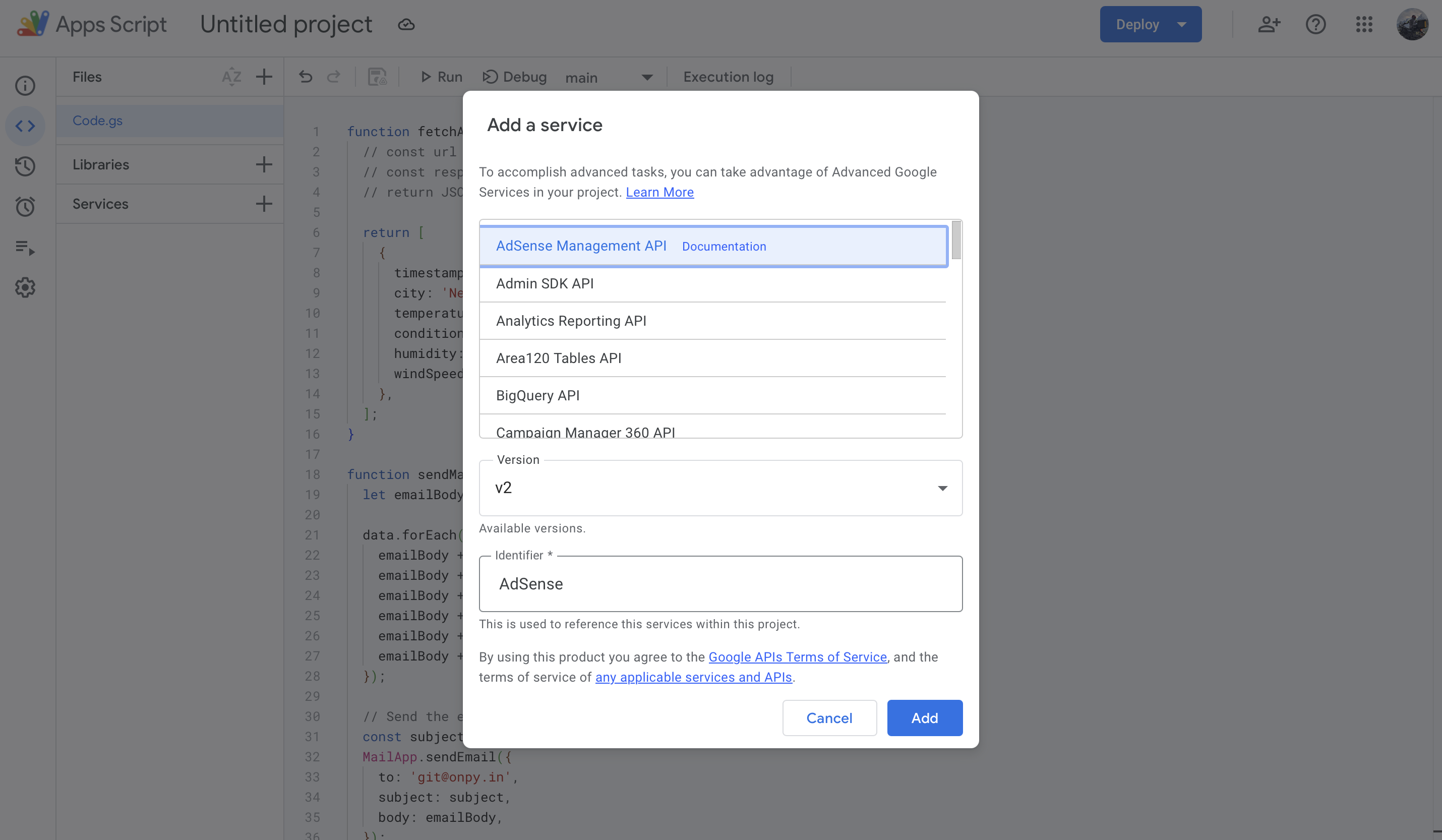The image size is (1442, 840).
Task: Click the service list scrollbar
Action: (956, 241)
